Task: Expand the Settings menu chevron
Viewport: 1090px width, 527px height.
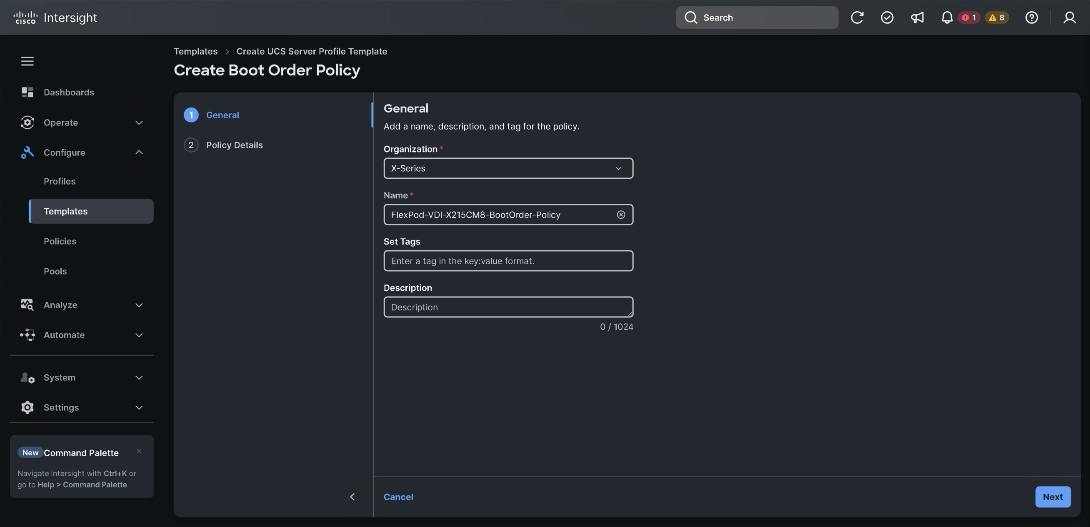Action: (138, 407)
